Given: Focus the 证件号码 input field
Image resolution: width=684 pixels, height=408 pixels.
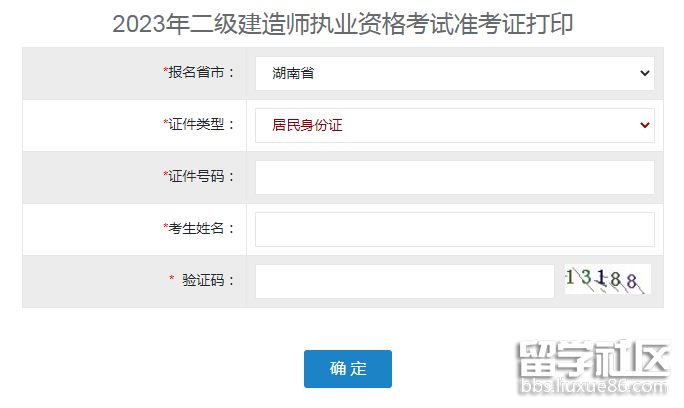Looking at the screenshot, I should pyautogui.click(x=455, y=177).
